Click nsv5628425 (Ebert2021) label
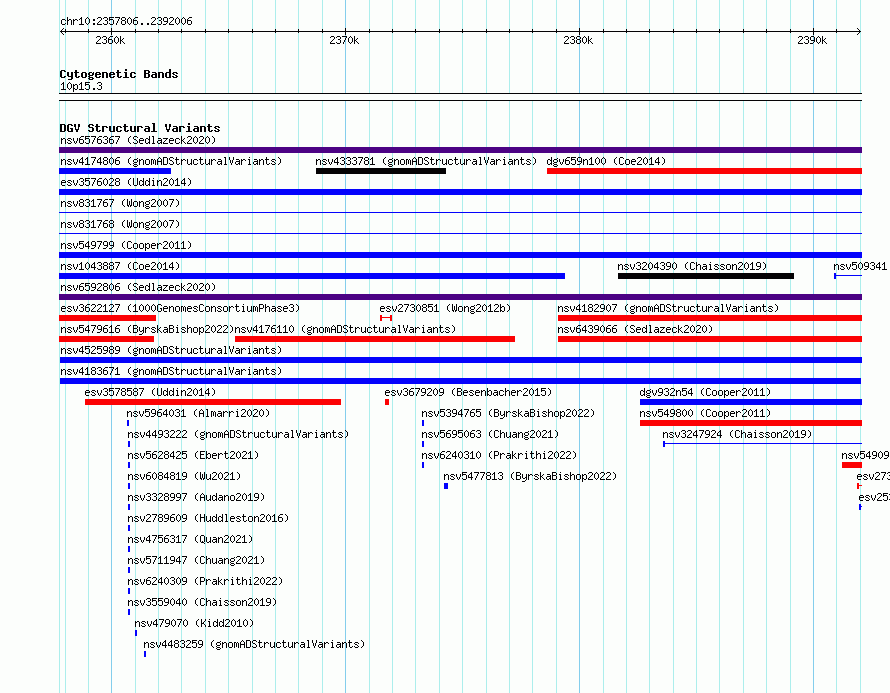This screenshot has width=890, height=693. tap(193, 455)
